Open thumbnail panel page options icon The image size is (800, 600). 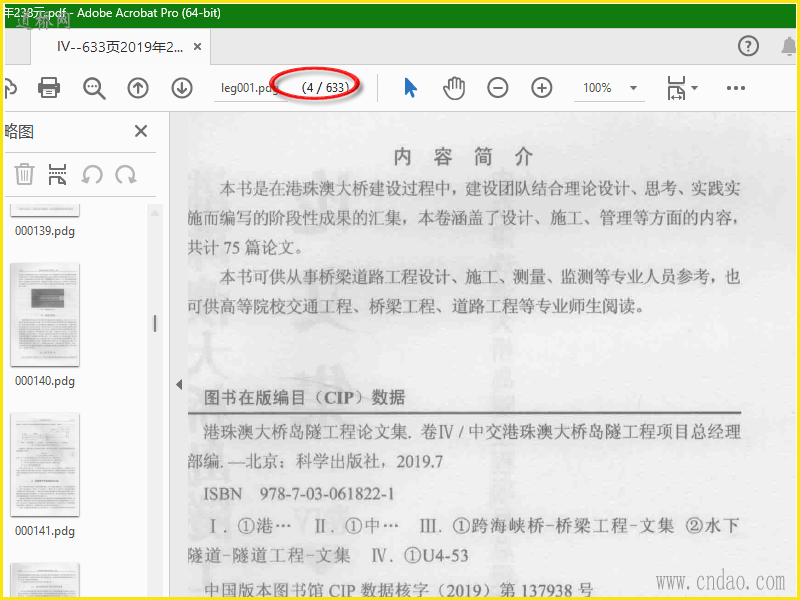pos(57,174)
